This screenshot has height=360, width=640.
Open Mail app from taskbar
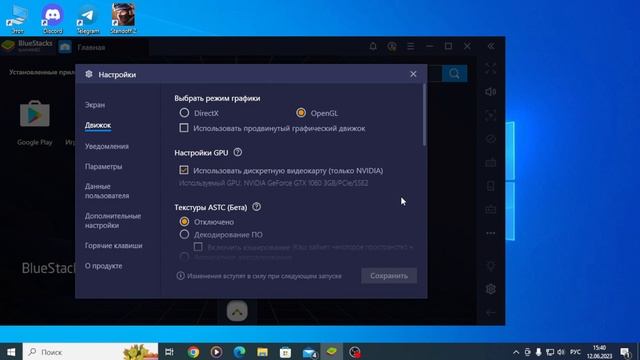click(309, 352)
